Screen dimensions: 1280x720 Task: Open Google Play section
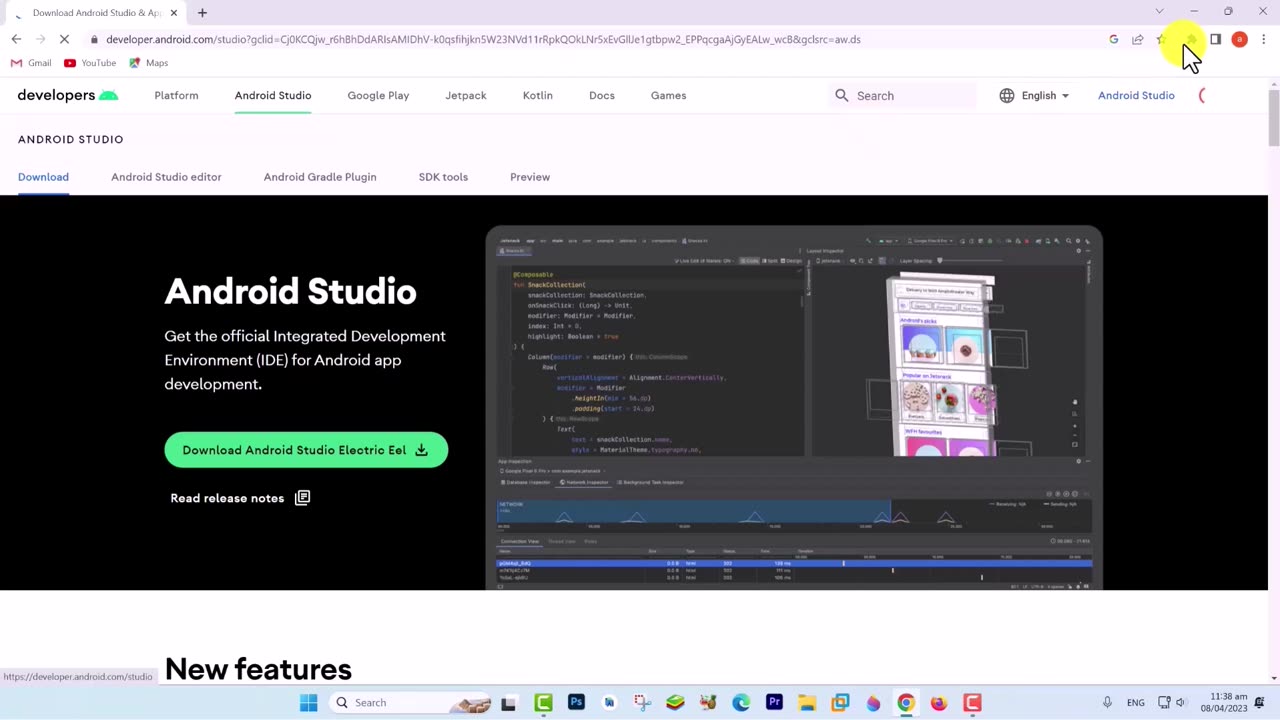(378, 95)
